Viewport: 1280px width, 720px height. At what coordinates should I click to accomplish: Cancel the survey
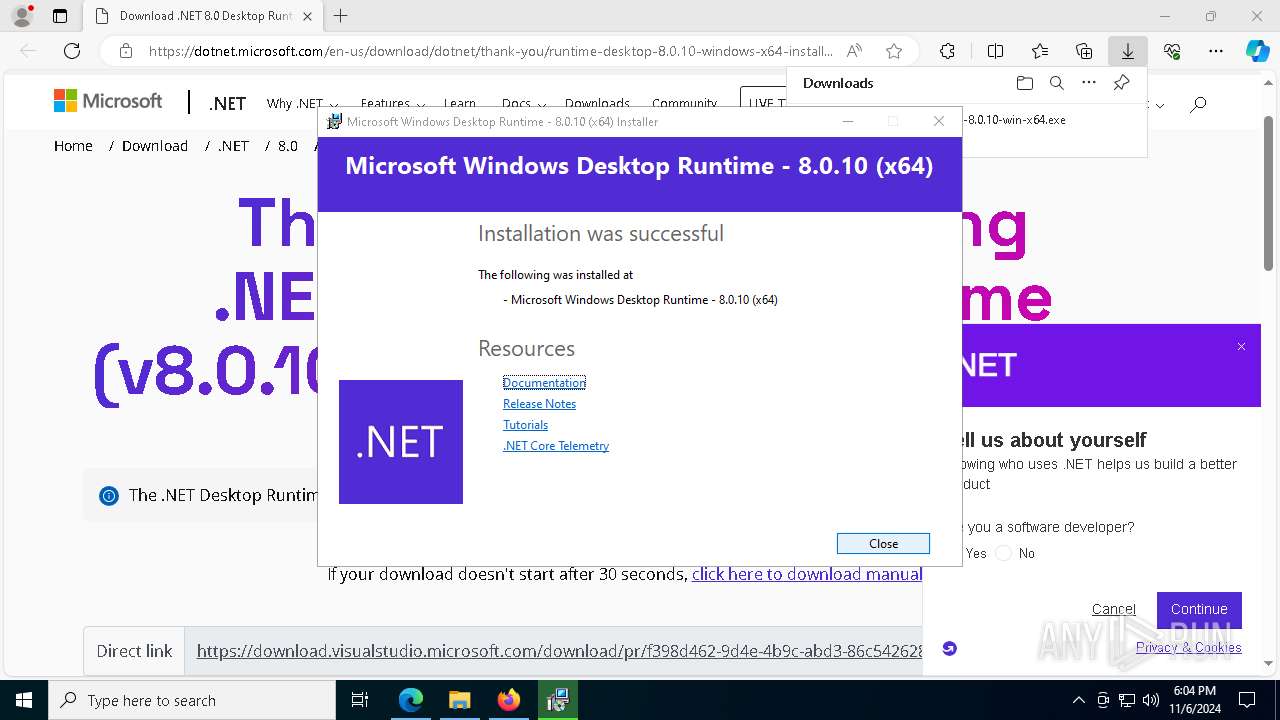point(1113,609)
